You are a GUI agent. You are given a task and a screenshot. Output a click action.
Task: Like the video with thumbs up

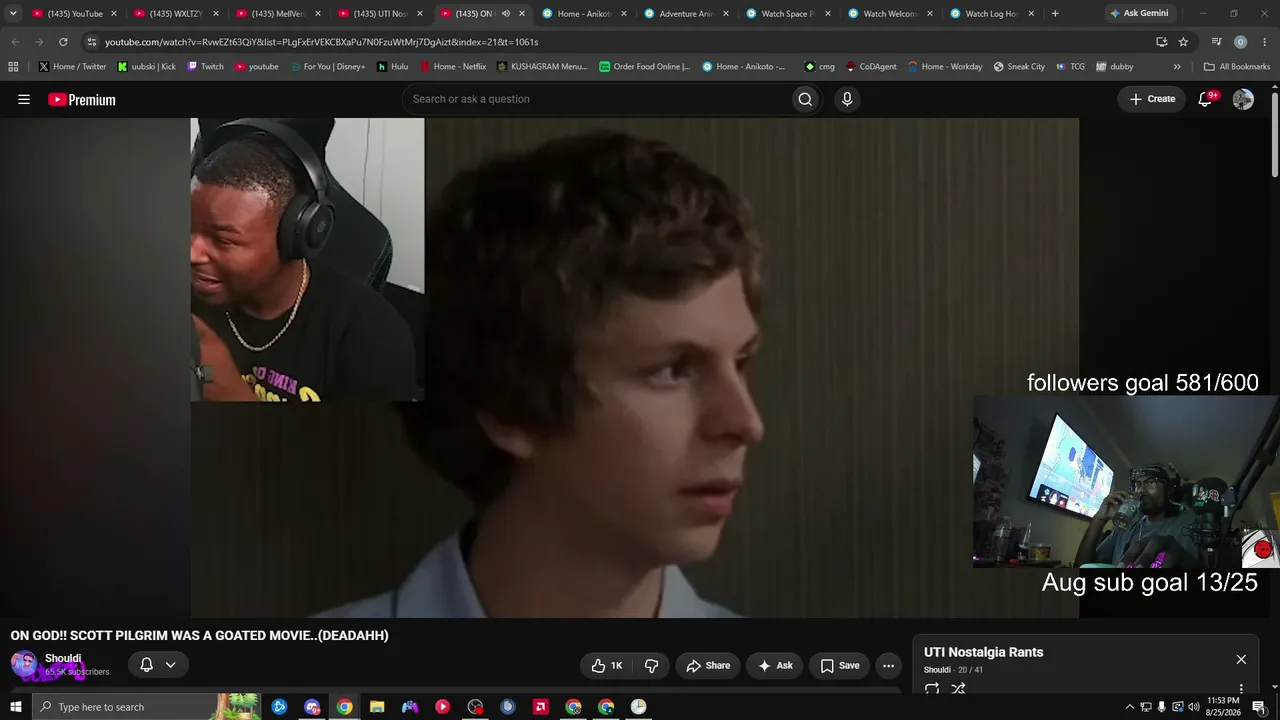click(x=606, y=666)
